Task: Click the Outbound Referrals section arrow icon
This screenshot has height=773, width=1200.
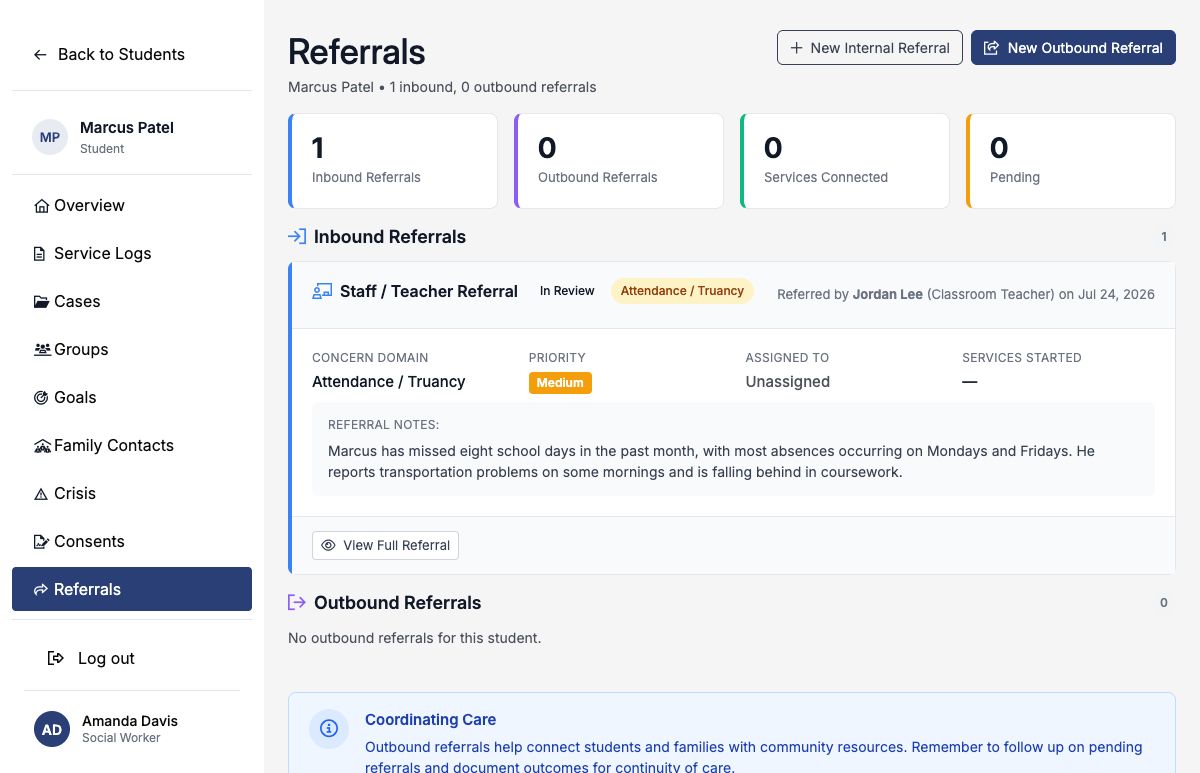Action: click(x=297, y=603)
